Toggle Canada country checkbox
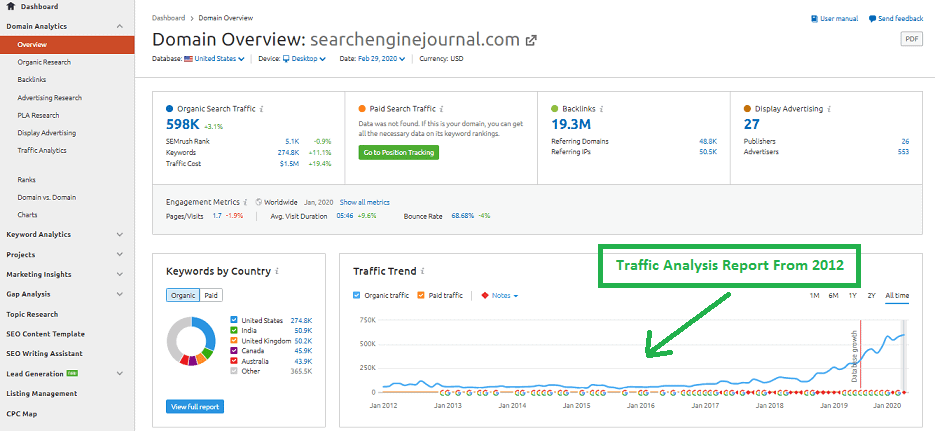Image resolution: width=935 pixels, height=431 pixels. click(x=234, y=351)
